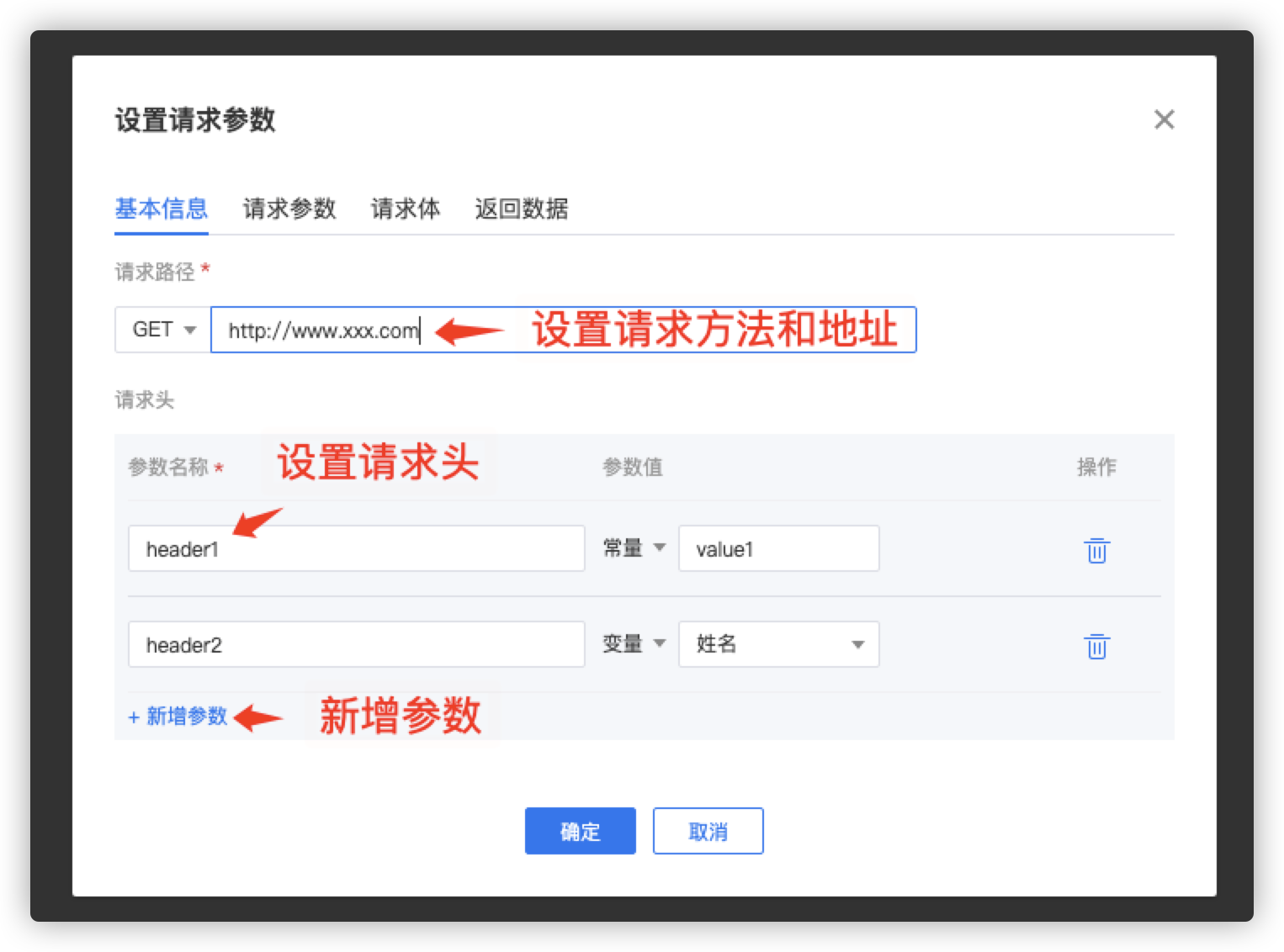Click the 参数值 column header
1284x952 pixels.
point(632,468)
